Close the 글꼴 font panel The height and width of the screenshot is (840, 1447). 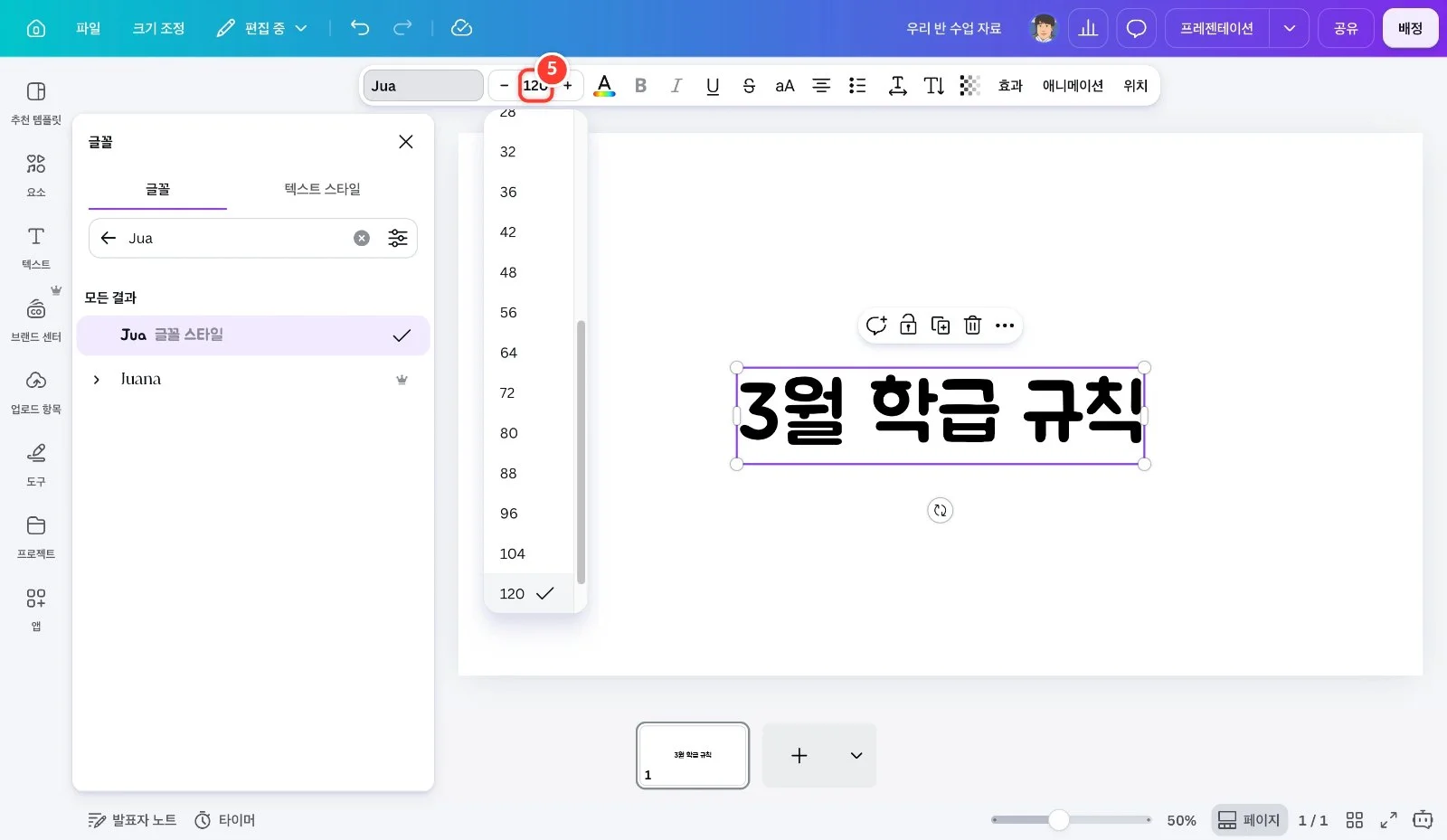pyautogui.click(x=406, y=142)
